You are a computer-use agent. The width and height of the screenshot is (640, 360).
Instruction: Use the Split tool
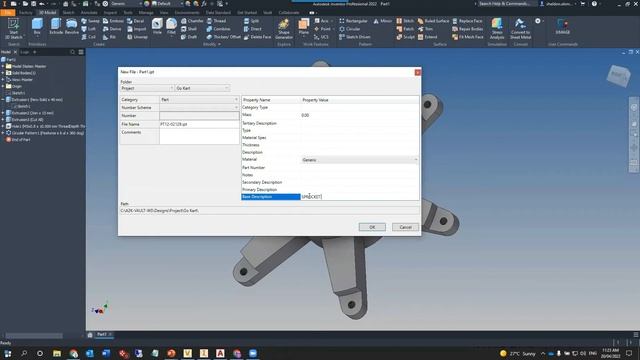251,21
